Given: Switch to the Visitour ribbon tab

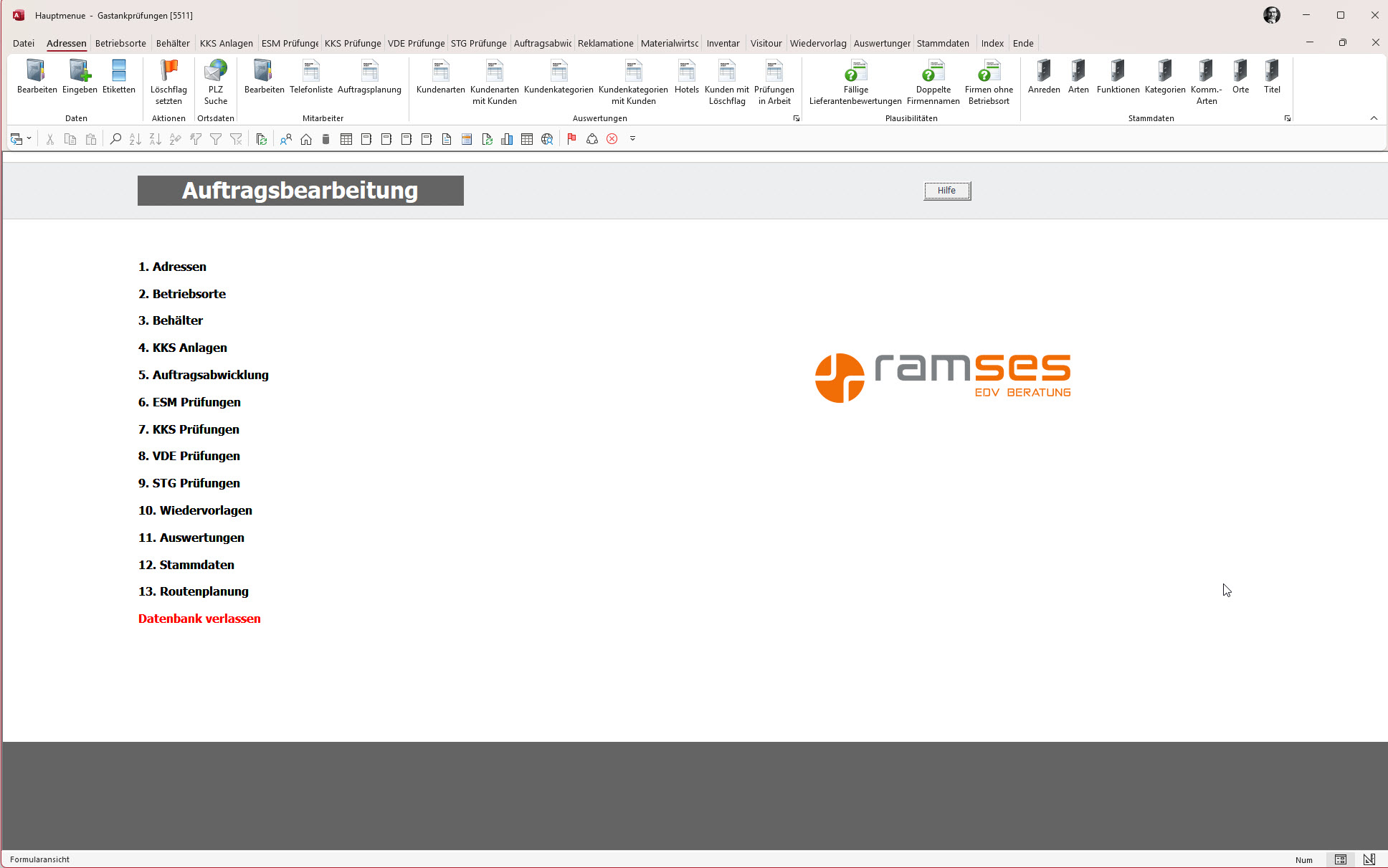Looking at the screenshot, I should point(766,43).
